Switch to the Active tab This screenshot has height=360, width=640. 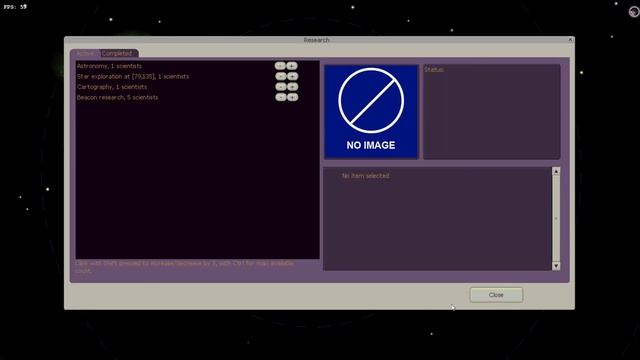coord(85,53)
